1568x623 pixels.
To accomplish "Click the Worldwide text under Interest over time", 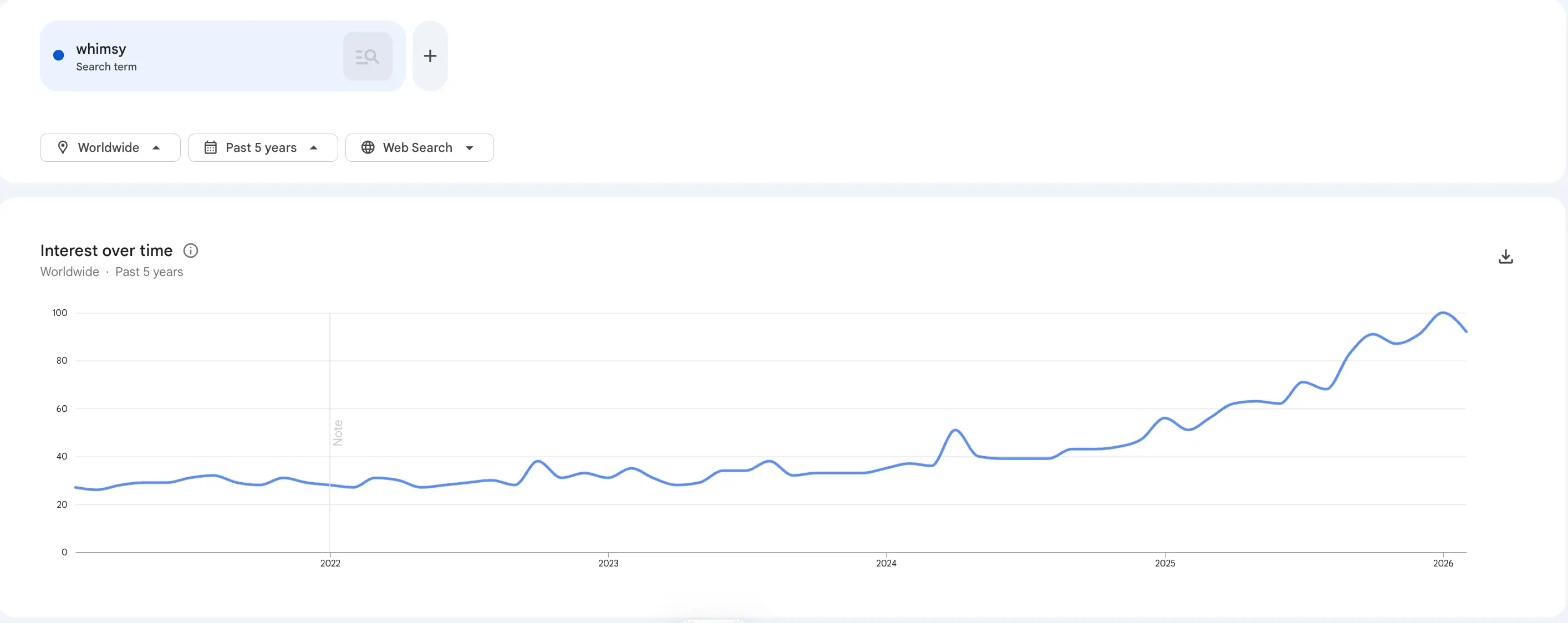I will point(69,272).
